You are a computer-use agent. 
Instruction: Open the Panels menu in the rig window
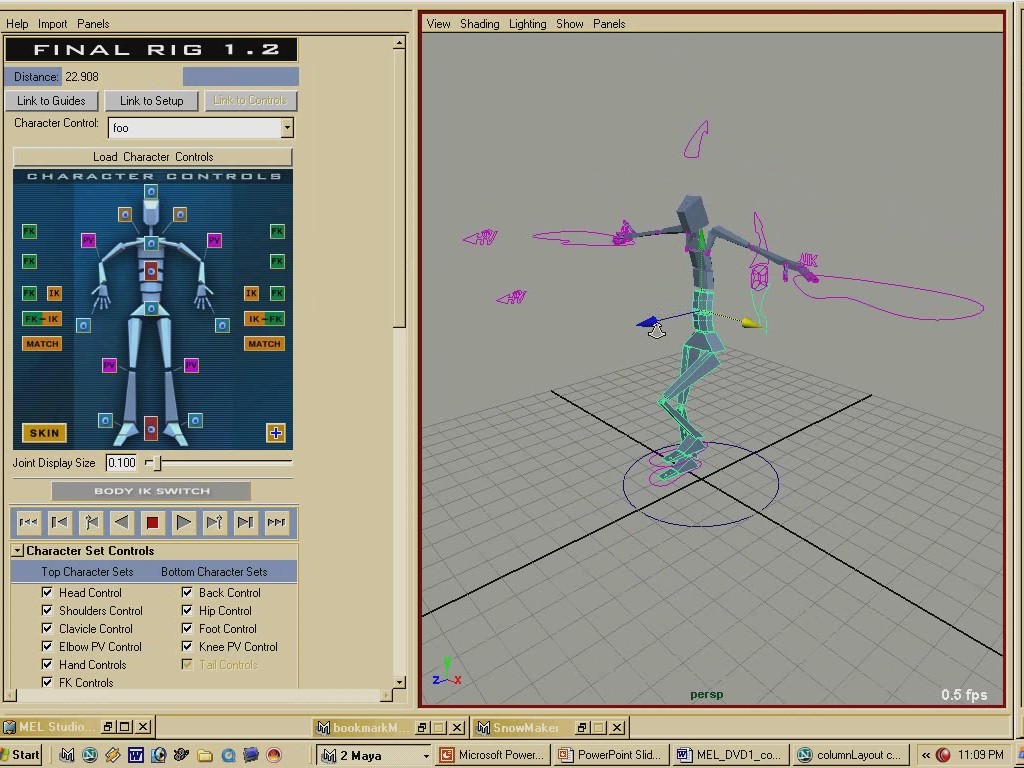tap(93, 24)
